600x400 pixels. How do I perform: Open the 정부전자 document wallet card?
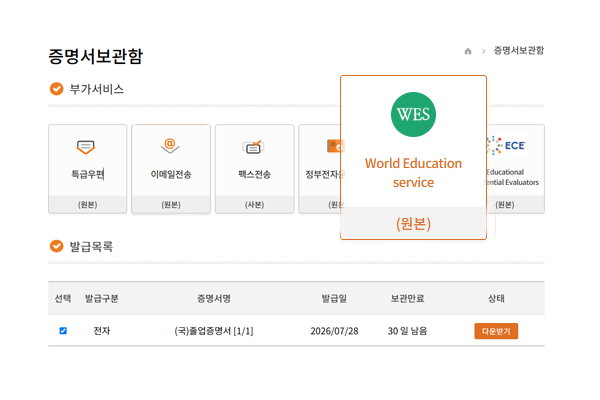pyautogui.click(x=320, y=168)
